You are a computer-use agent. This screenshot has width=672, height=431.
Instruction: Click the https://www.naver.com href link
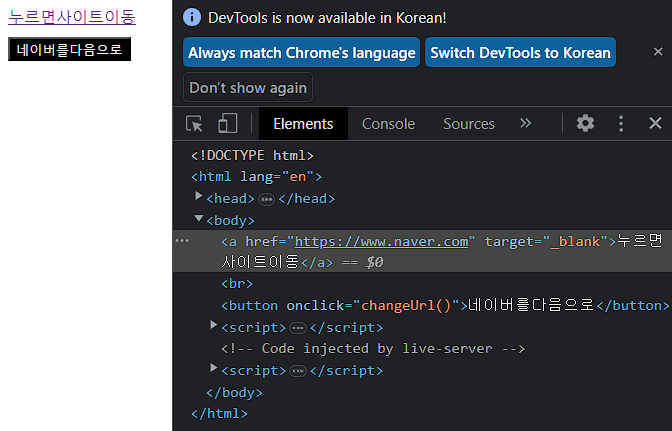point(381,242)
